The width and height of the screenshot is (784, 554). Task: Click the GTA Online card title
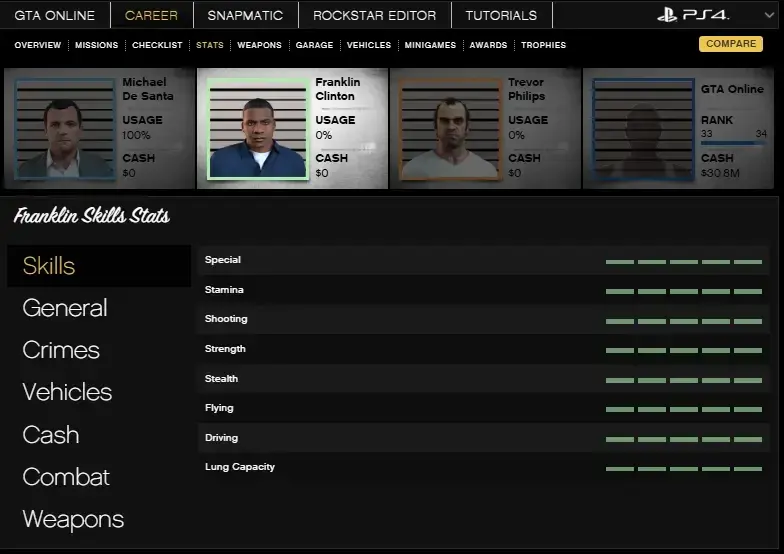(732, 89)
